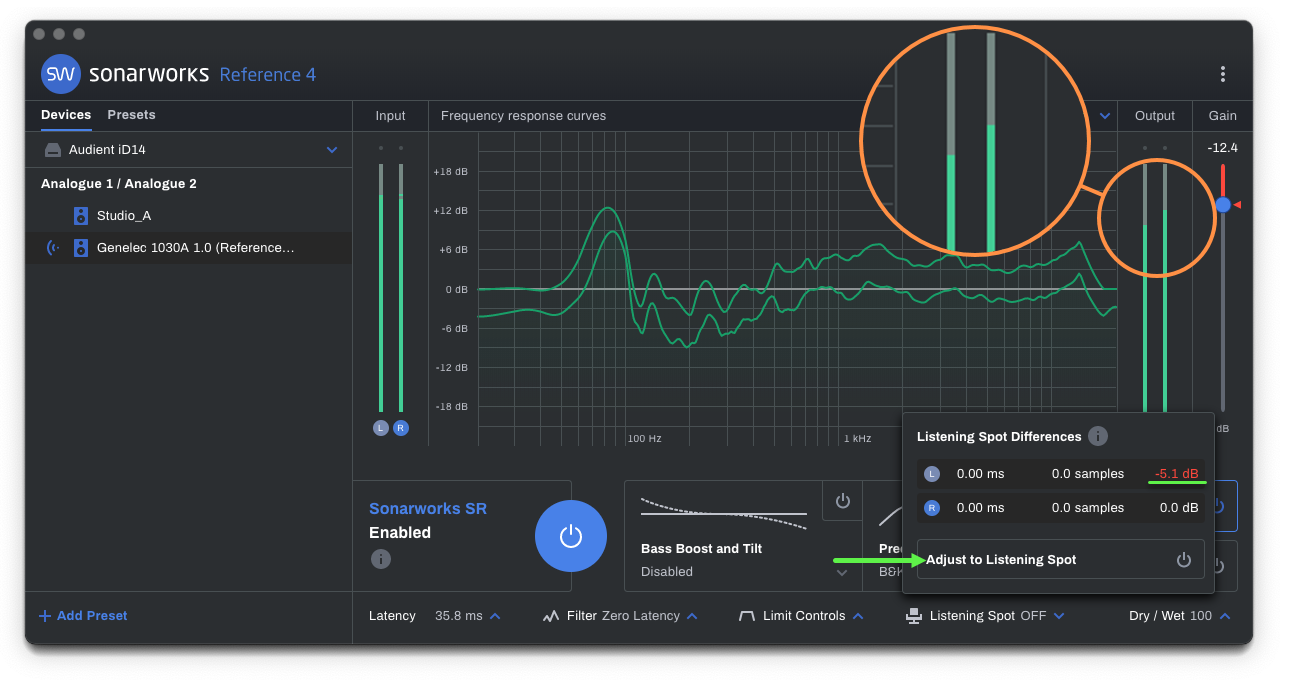Click the Genelec 1030A speaker icon
Screen dimensions: 1297x681
click(x=81, y=248)
